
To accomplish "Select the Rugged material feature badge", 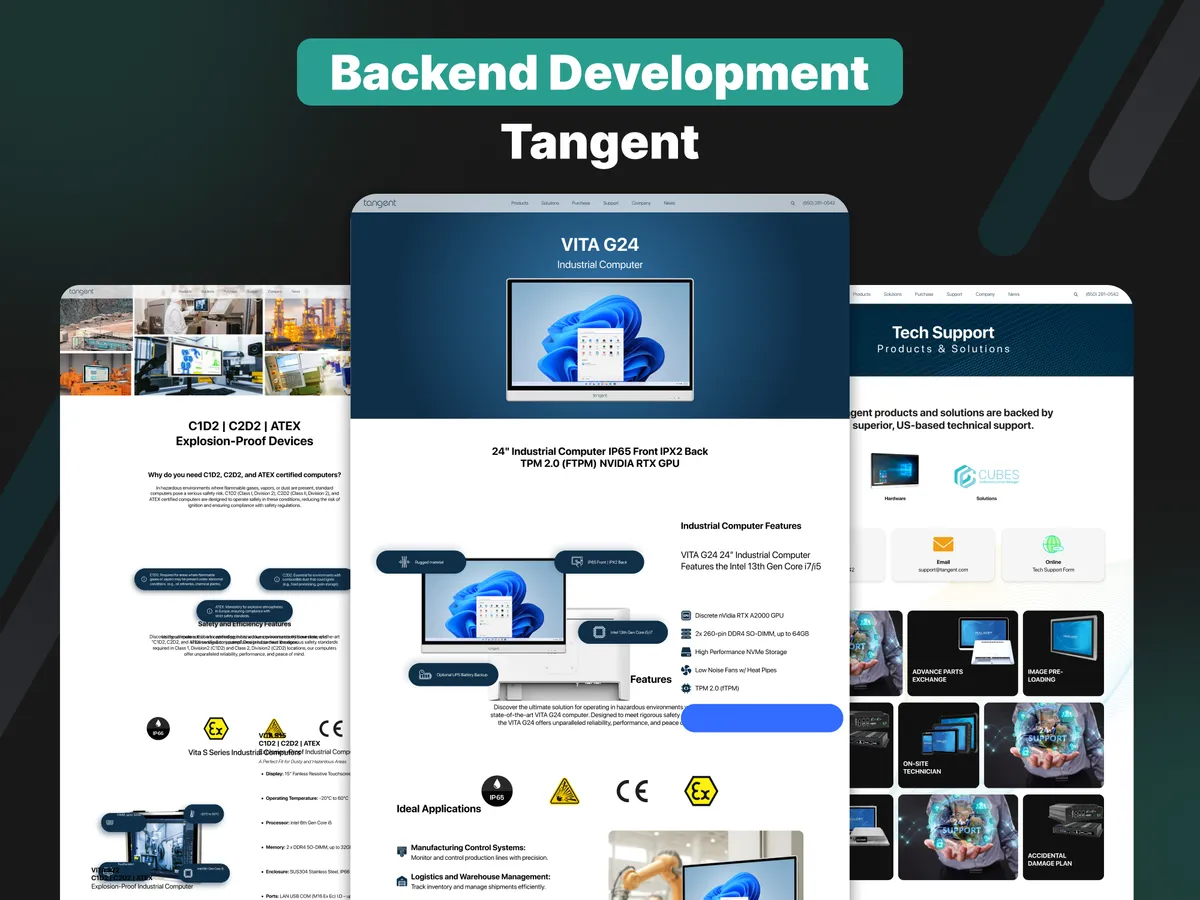I will point(423,563).
